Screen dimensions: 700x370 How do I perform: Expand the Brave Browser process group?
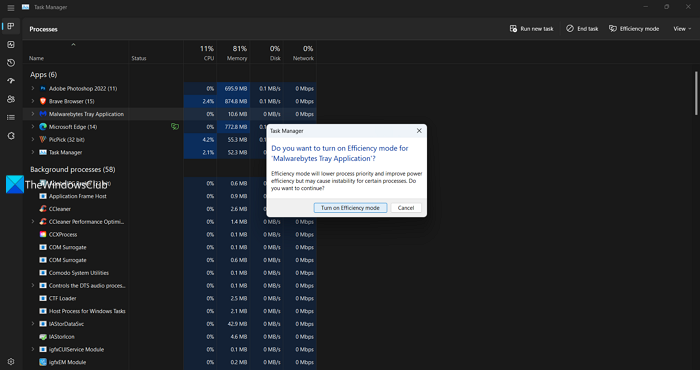pos(33,101)
